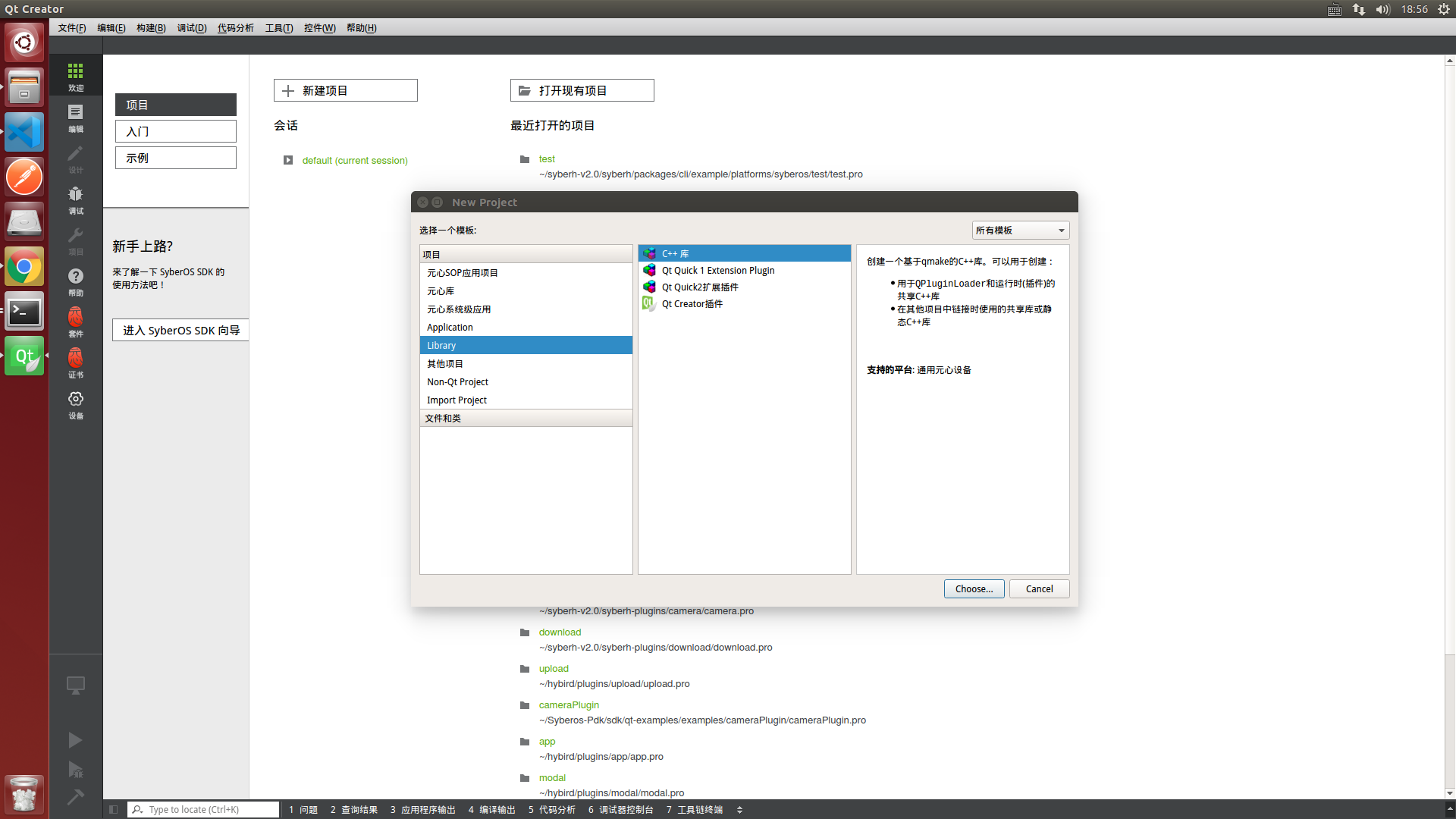Expand output pane selector arrows in status bar
The width and height of the screenshot is (1456, 819).
click(739, 809)
